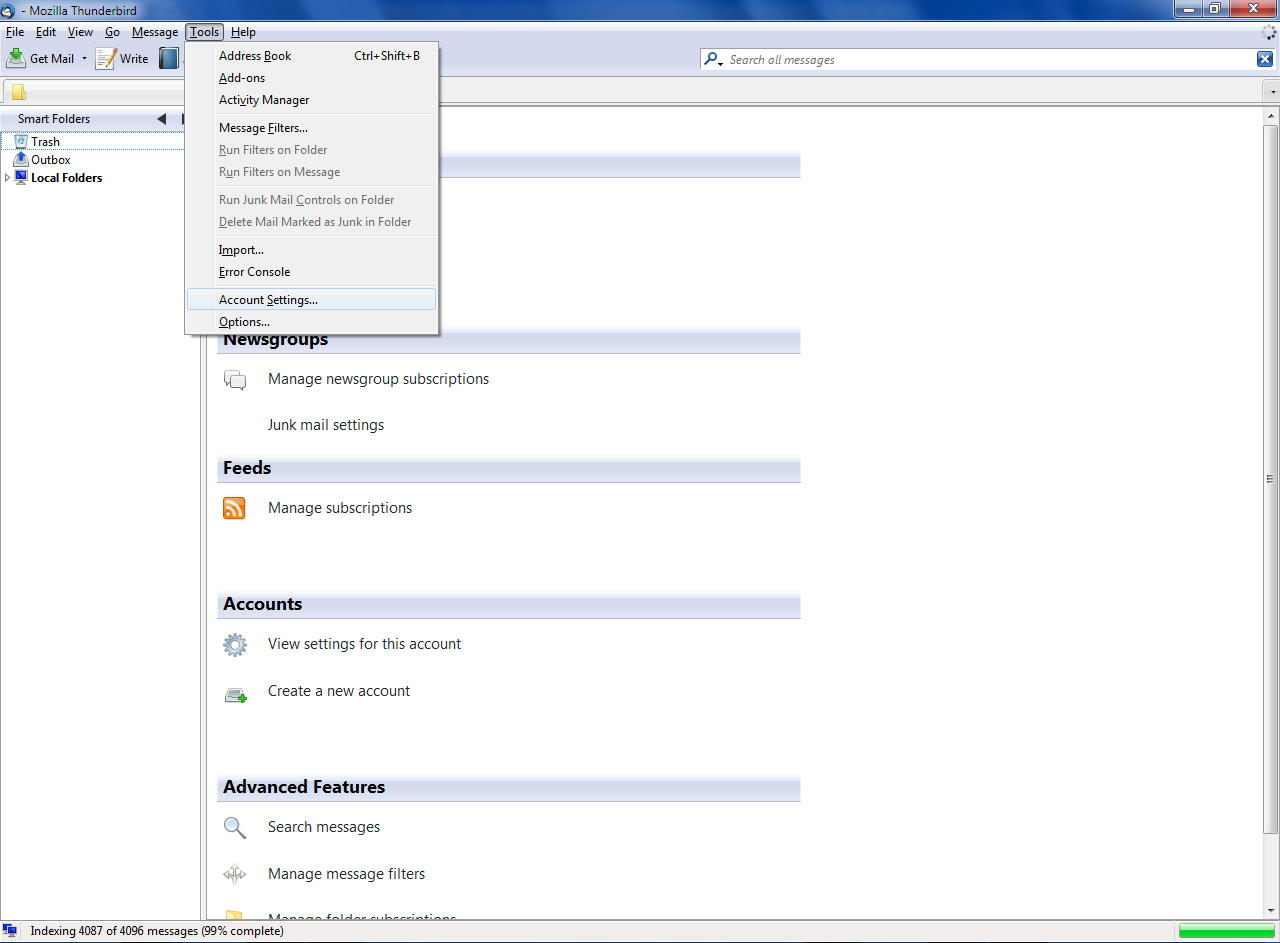Choose Address Book from Tools menu

pos(312,56)
